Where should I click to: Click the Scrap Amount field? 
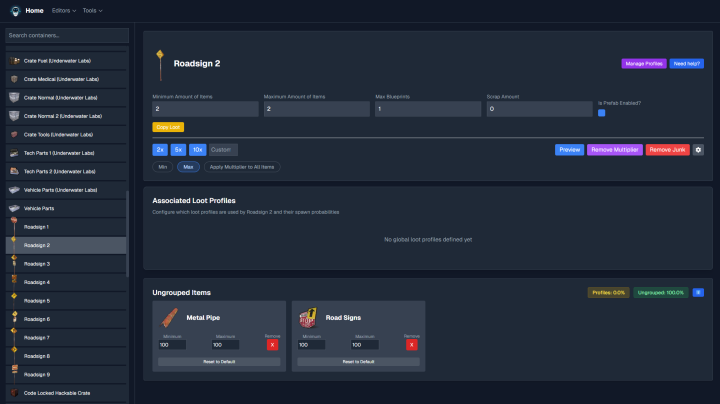[x=540, y=109]
